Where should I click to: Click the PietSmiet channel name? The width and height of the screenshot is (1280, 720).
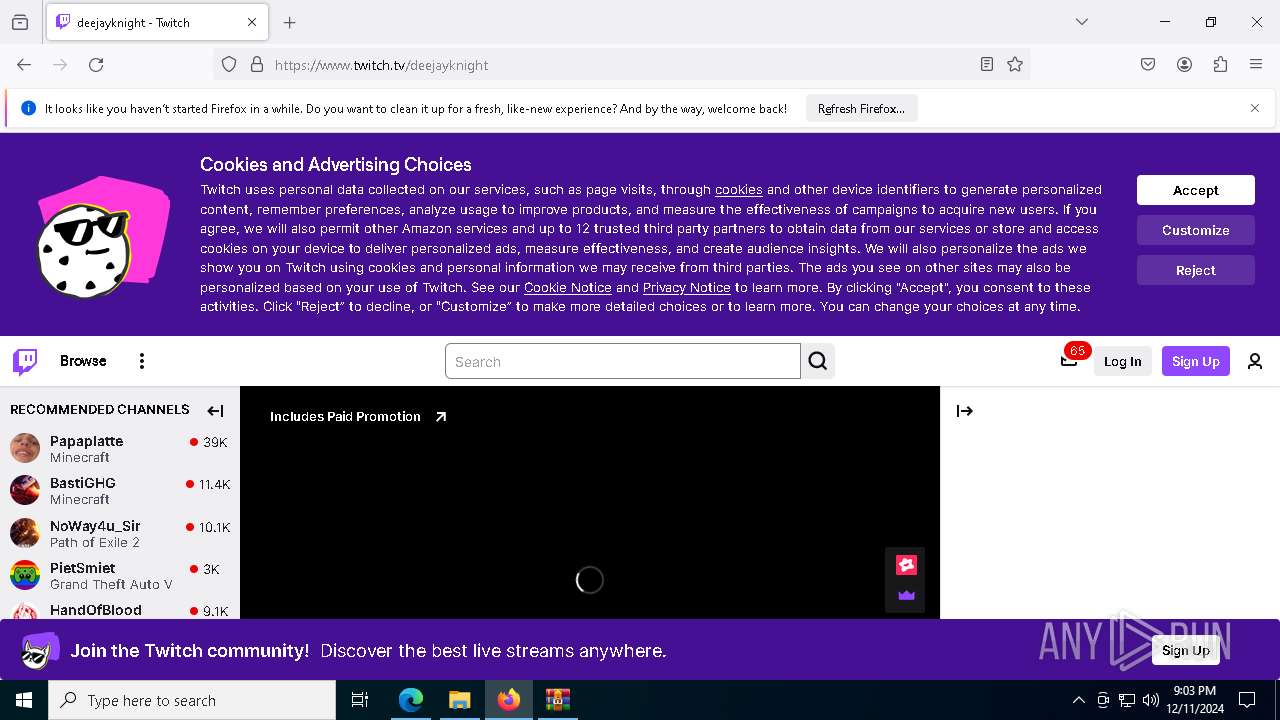83,568
